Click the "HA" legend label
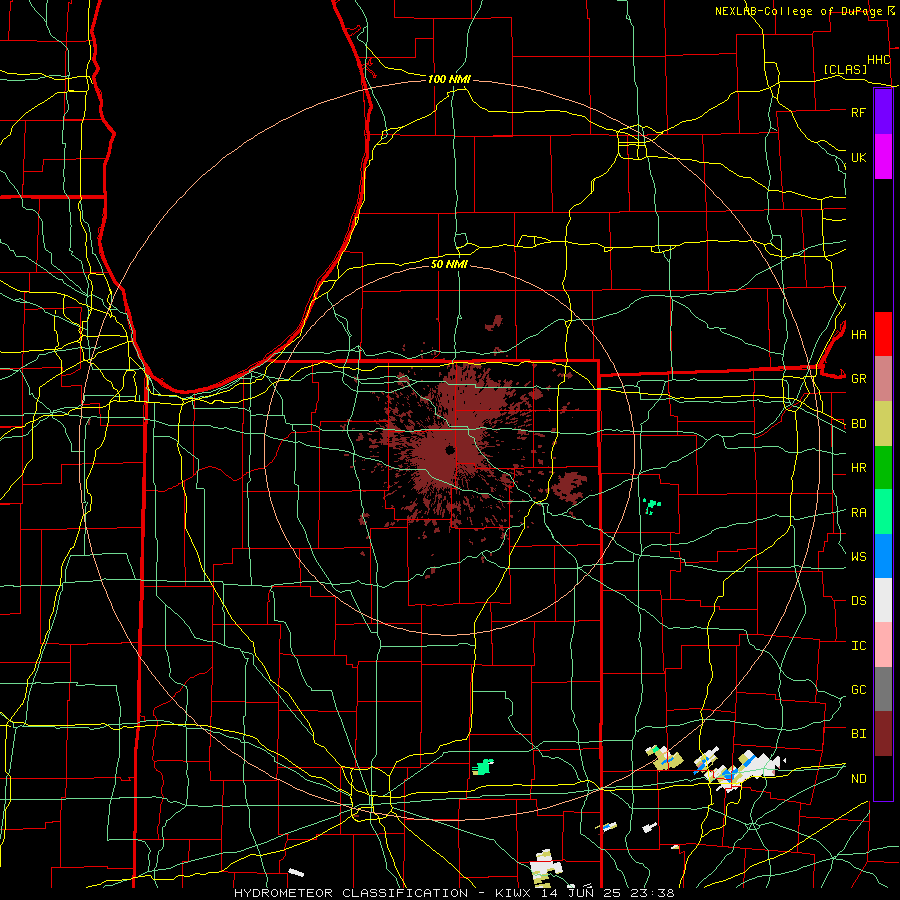Image resolution: width=900 pixels, height=900 pixels. point(858,335)
